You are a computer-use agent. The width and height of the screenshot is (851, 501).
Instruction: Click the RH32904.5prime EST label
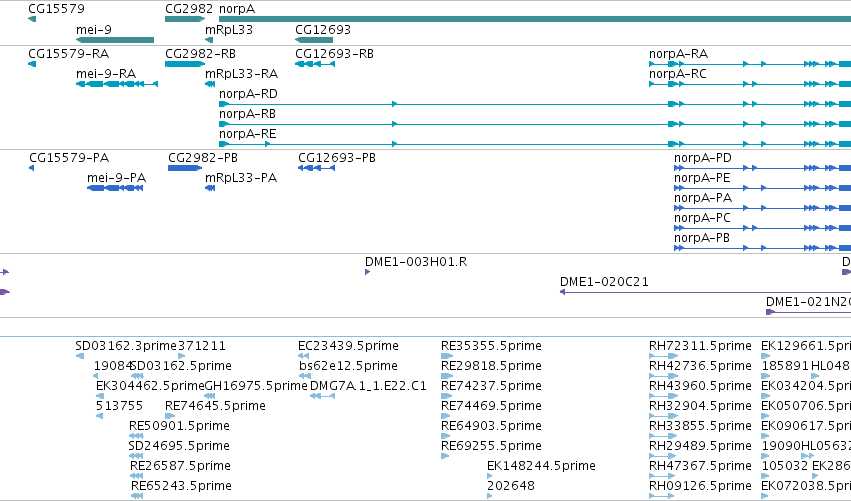click(x=700, y=406)
